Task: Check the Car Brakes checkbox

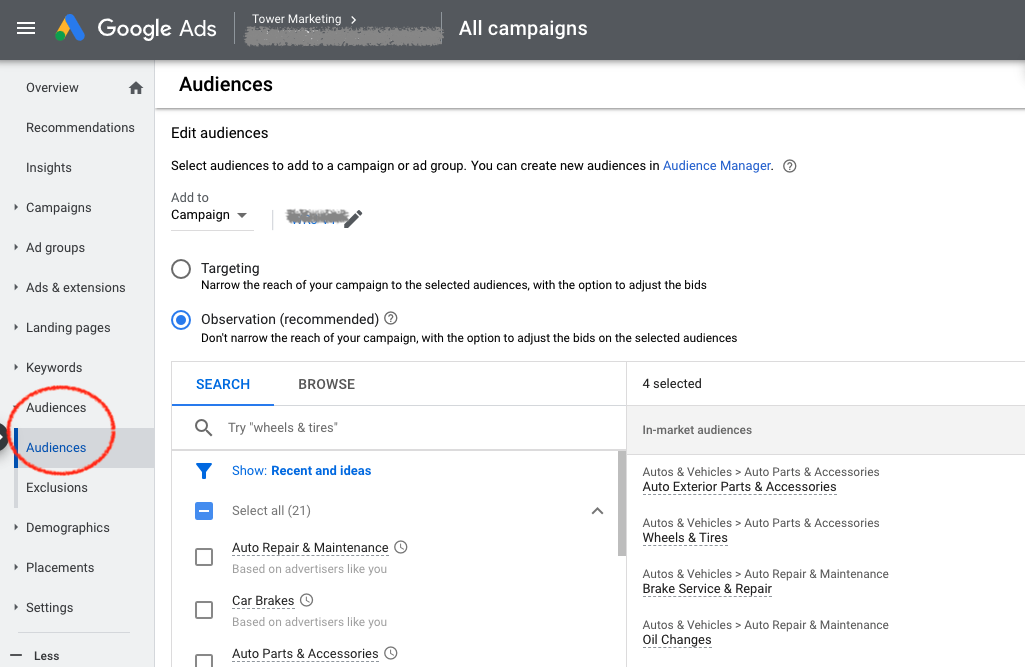Action: tap(204, 610)
